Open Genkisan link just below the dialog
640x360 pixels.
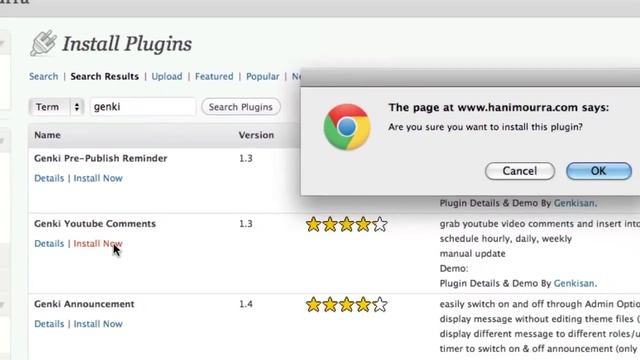click(x=574, y=203)
